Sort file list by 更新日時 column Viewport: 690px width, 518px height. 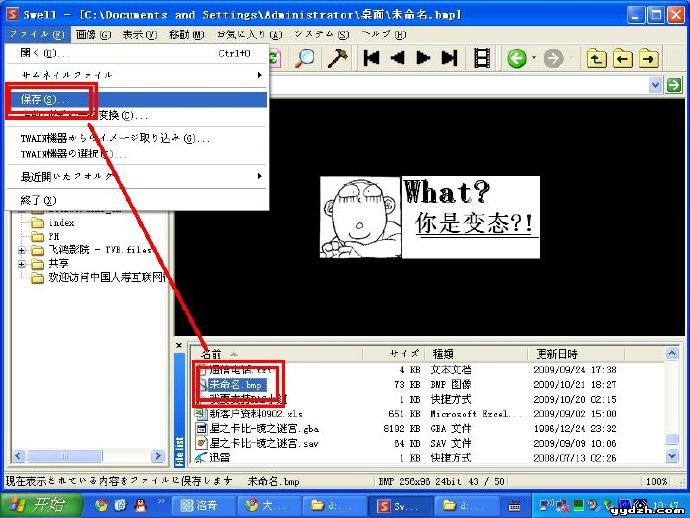[x=557, y=353]
